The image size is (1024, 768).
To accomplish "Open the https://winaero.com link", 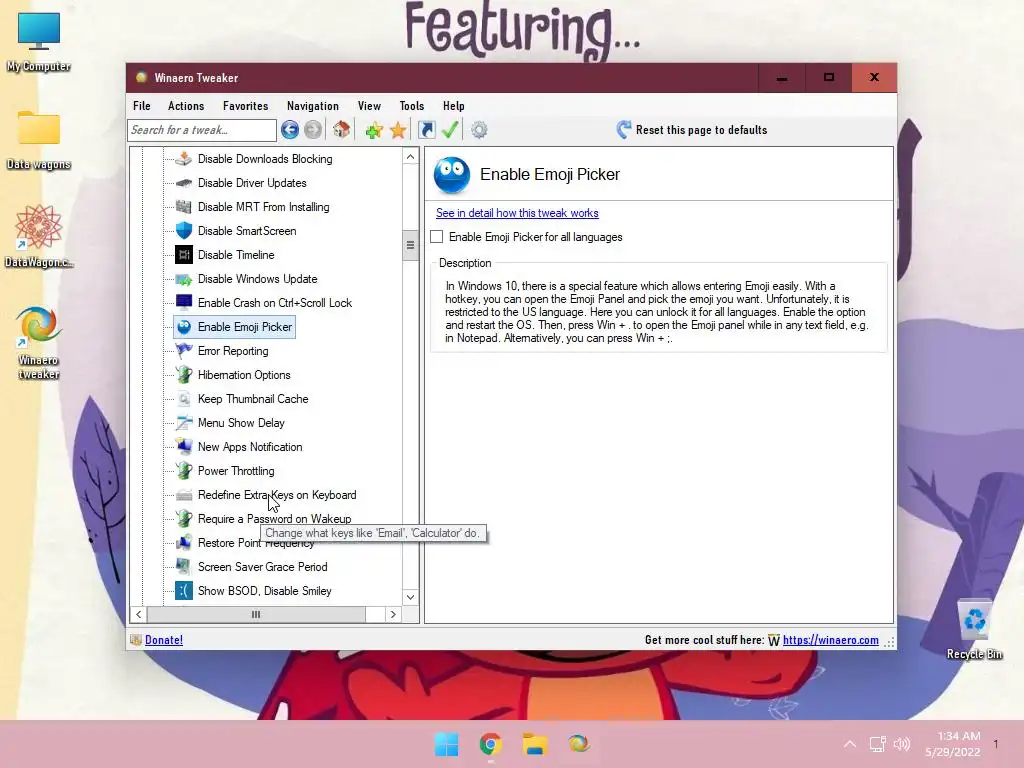I will tap(831, 640).
